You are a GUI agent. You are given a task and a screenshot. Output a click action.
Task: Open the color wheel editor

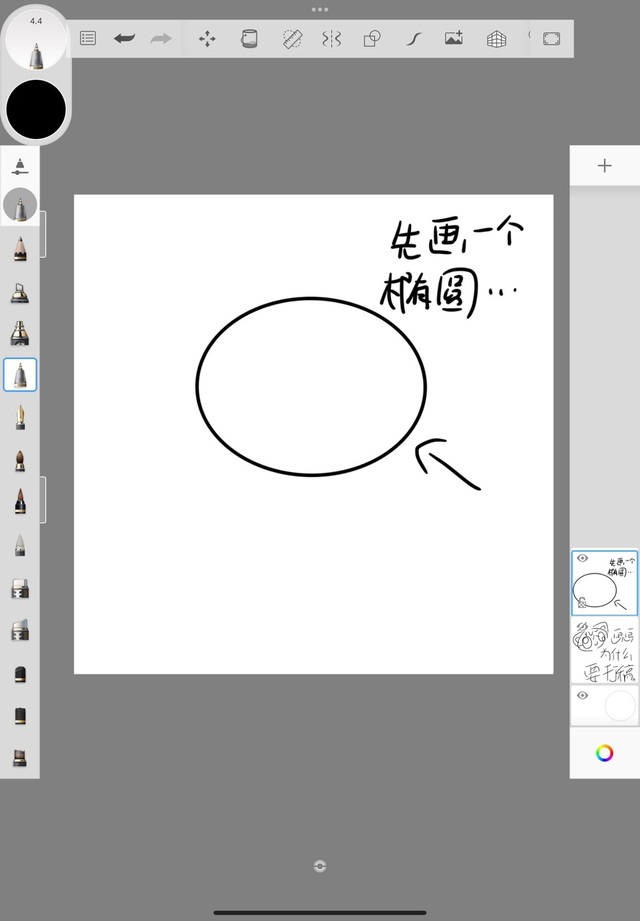pyautogui.click(x=604, y=753)
